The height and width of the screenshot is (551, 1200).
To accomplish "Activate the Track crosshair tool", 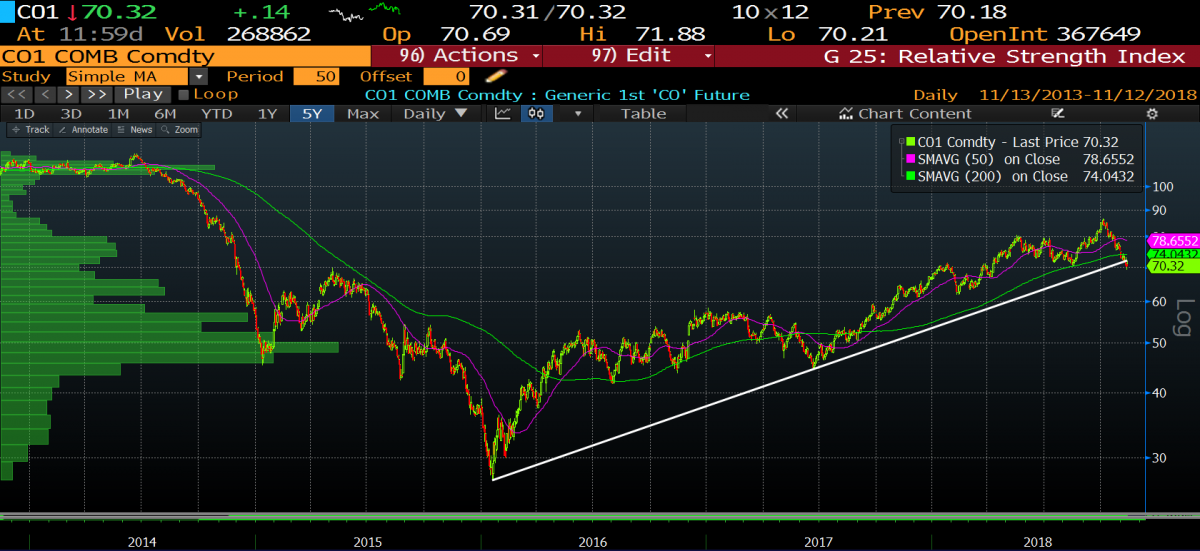I will (32, 130).
